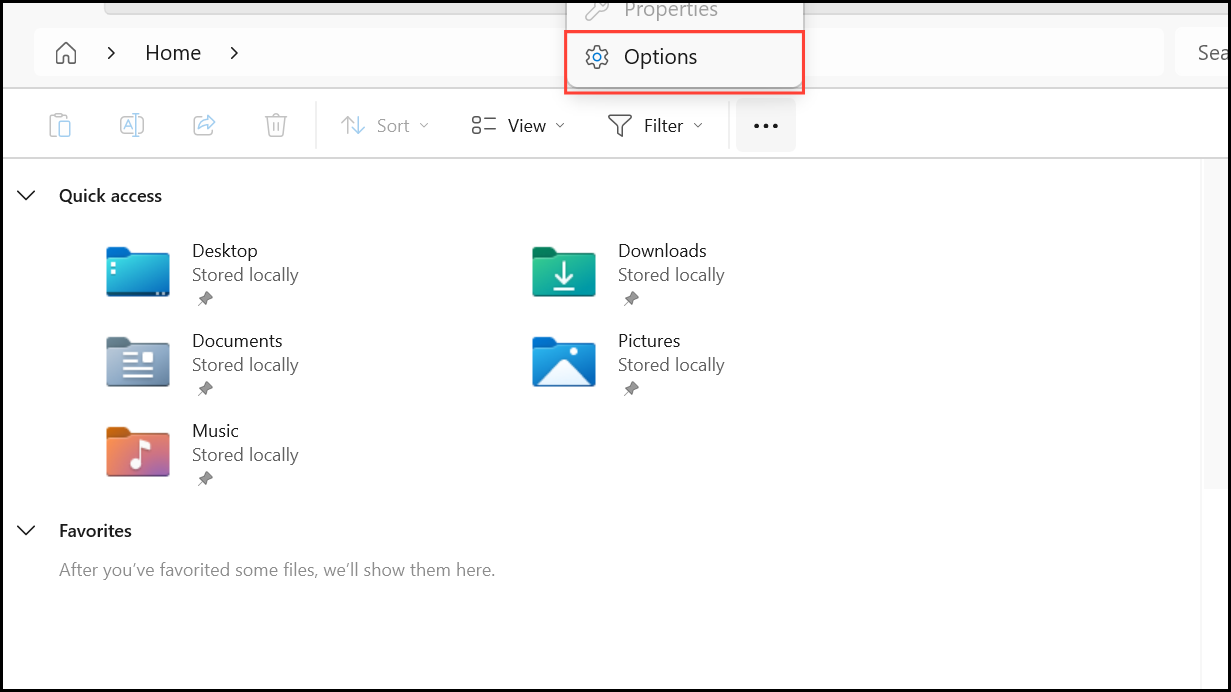This screenshot has height=692, width=1231.
Task: Click the pin icon under Desktop
Action: point(205,298)
